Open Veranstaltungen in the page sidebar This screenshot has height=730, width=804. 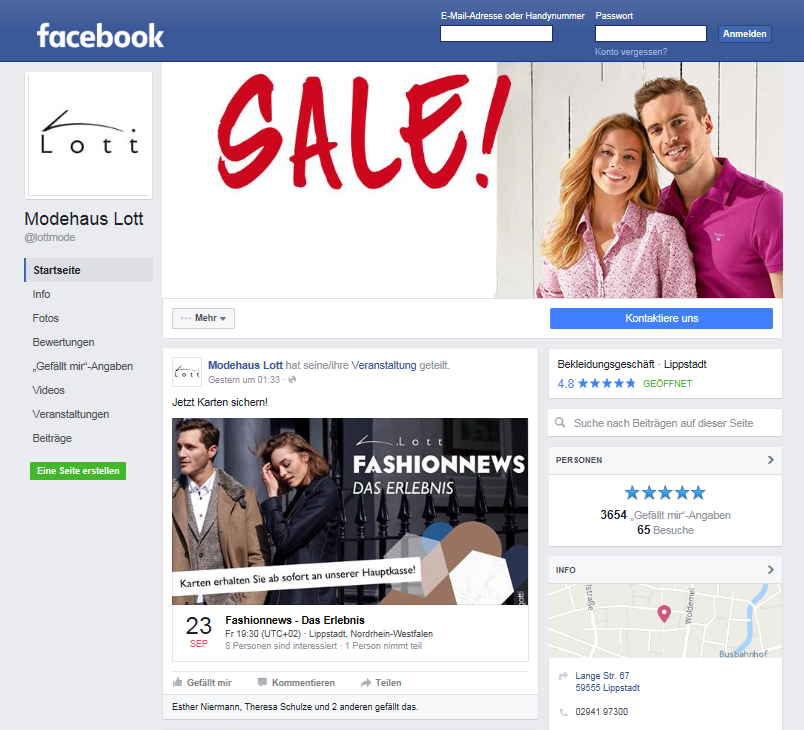71,414
